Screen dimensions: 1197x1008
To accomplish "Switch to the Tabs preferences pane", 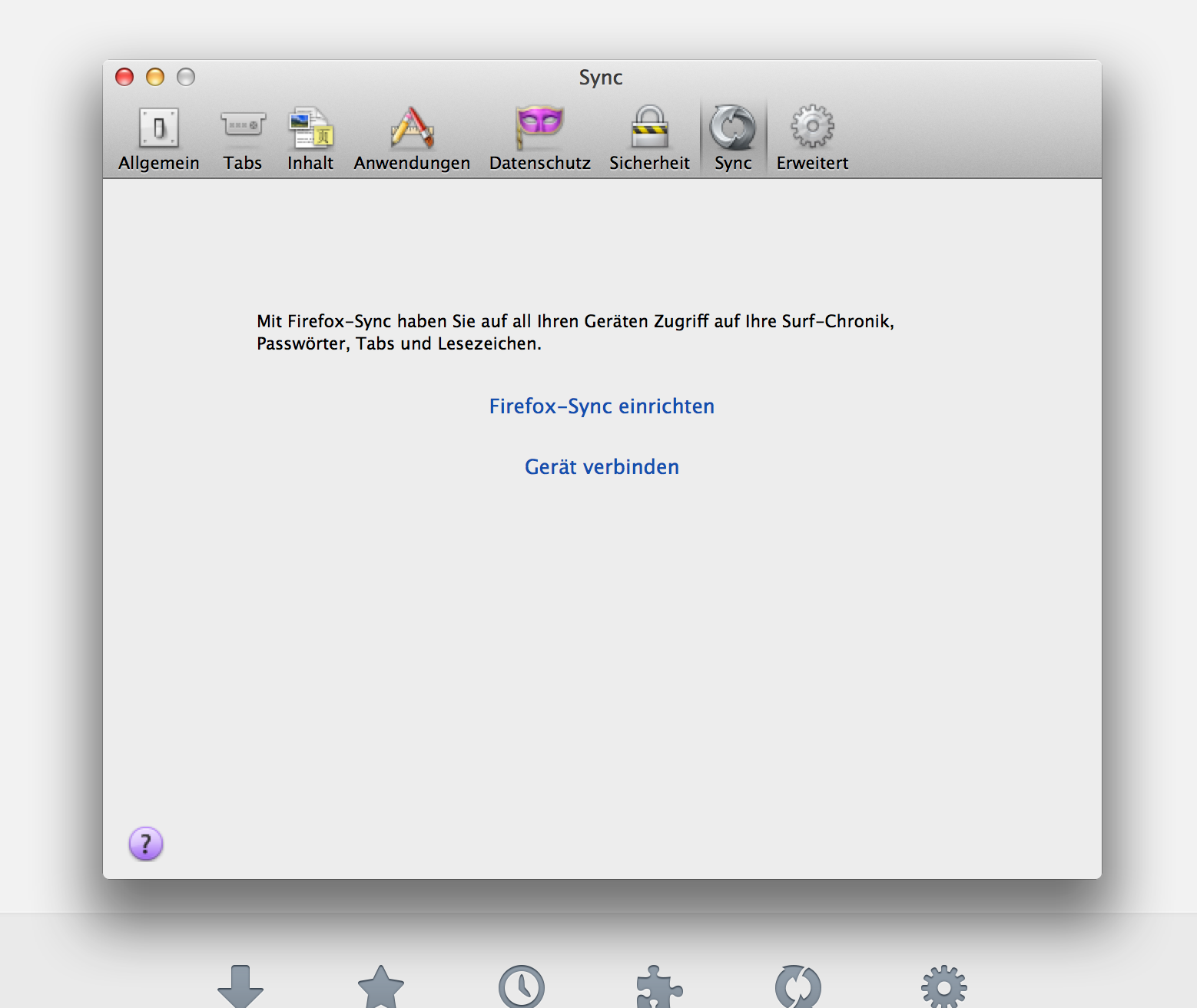I will 243,139.
